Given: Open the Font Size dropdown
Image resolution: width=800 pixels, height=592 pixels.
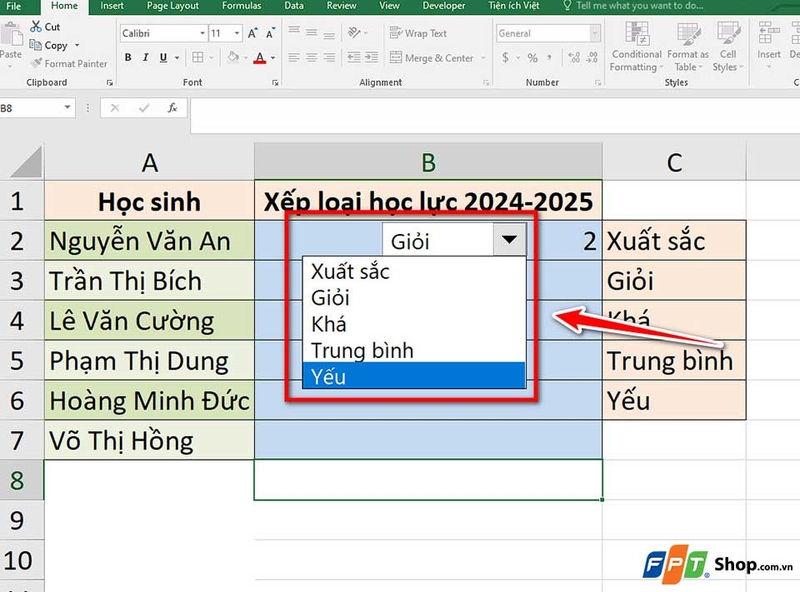Looking at the screenshot, I should tap(236, 33).
